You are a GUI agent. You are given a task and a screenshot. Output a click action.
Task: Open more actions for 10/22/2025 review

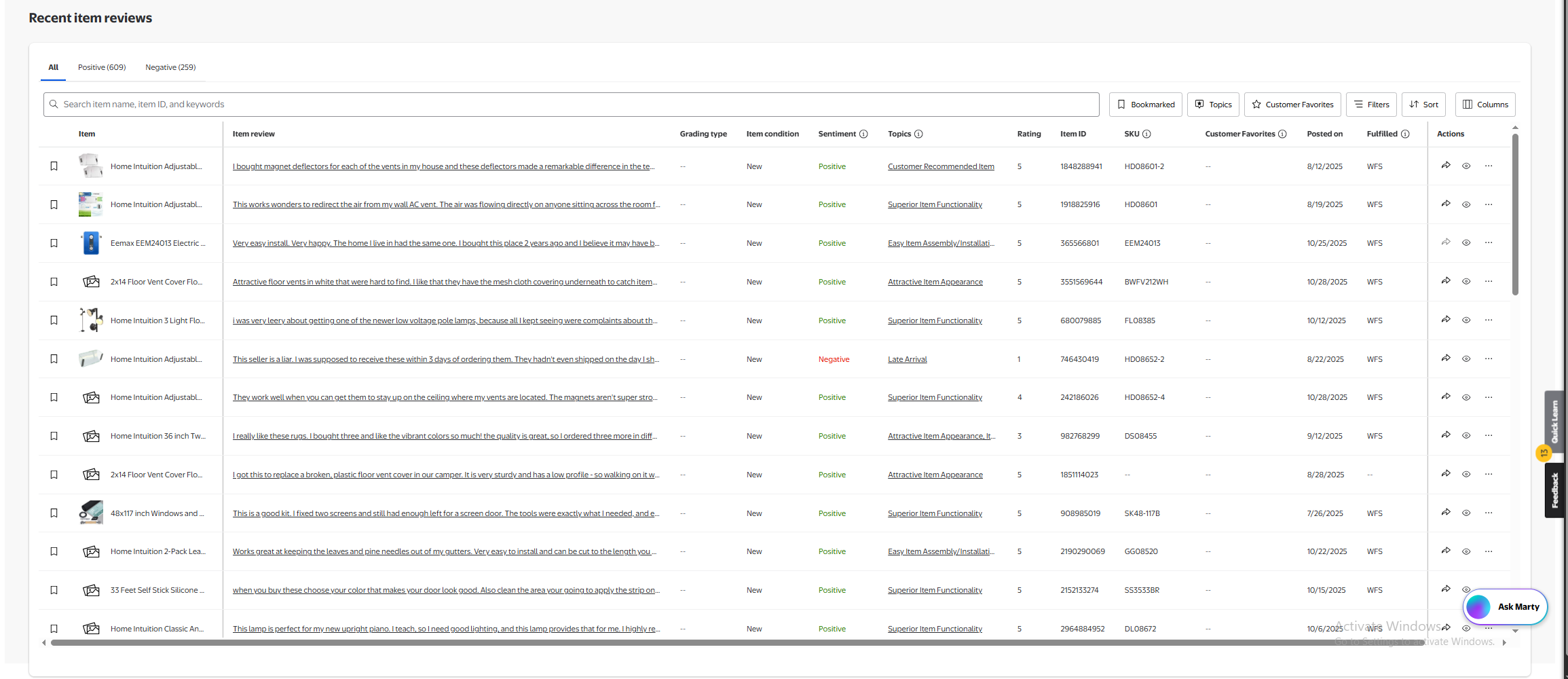1489,551
